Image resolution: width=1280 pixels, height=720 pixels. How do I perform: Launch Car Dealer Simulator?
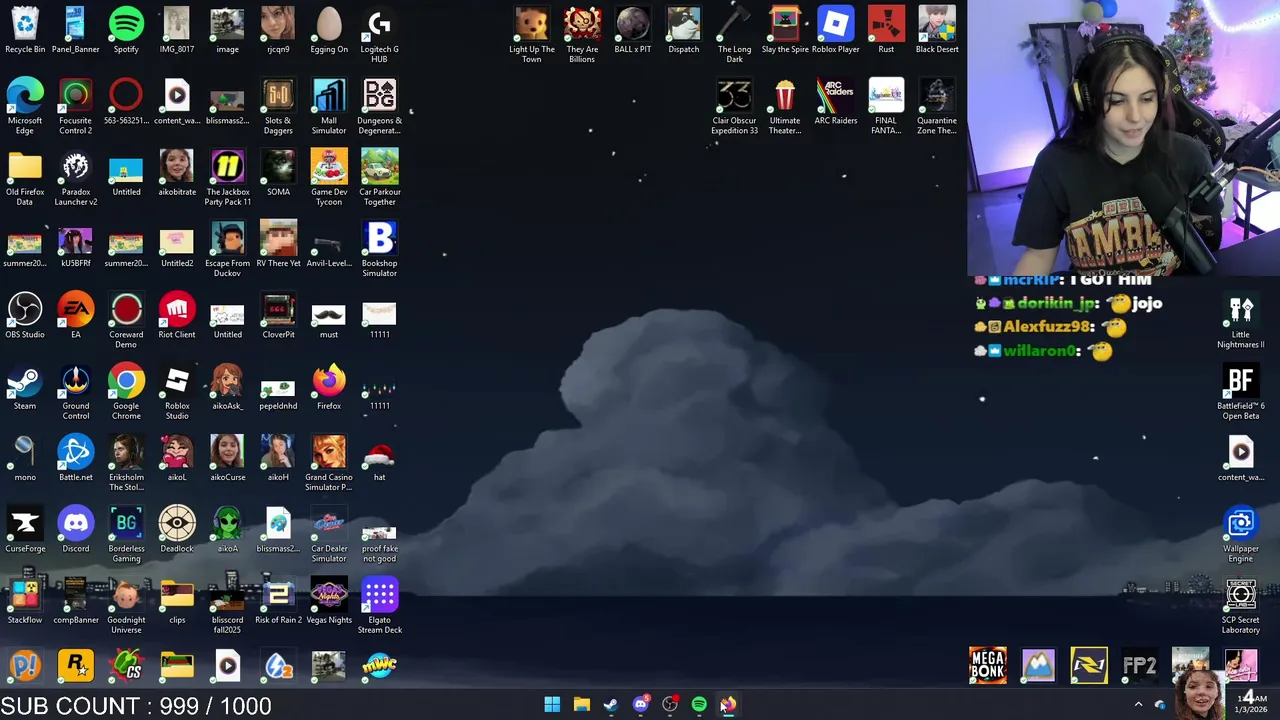tap(329, 535)
